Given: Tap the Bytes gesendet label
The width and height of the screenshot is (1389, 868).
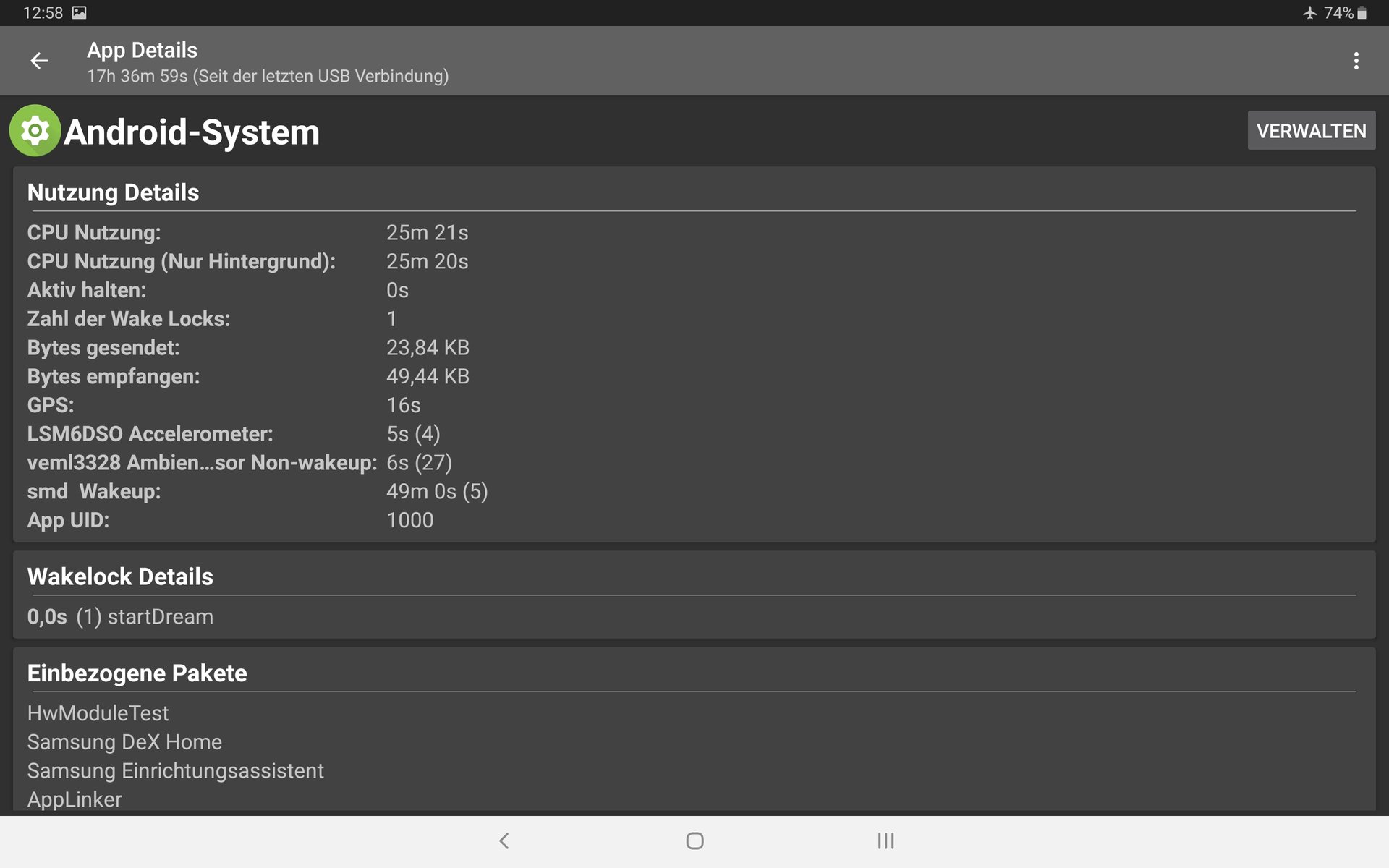Looking at the screenshot, I should (x=103, y=348).
